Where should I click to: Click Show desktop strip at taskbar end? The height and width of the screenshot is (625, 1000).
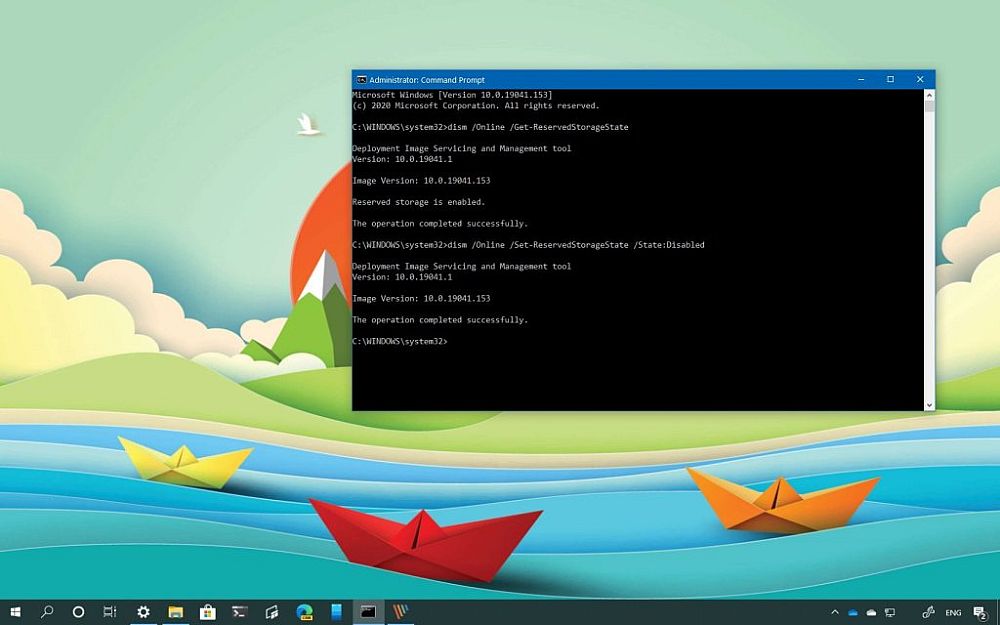pos(997,612)
